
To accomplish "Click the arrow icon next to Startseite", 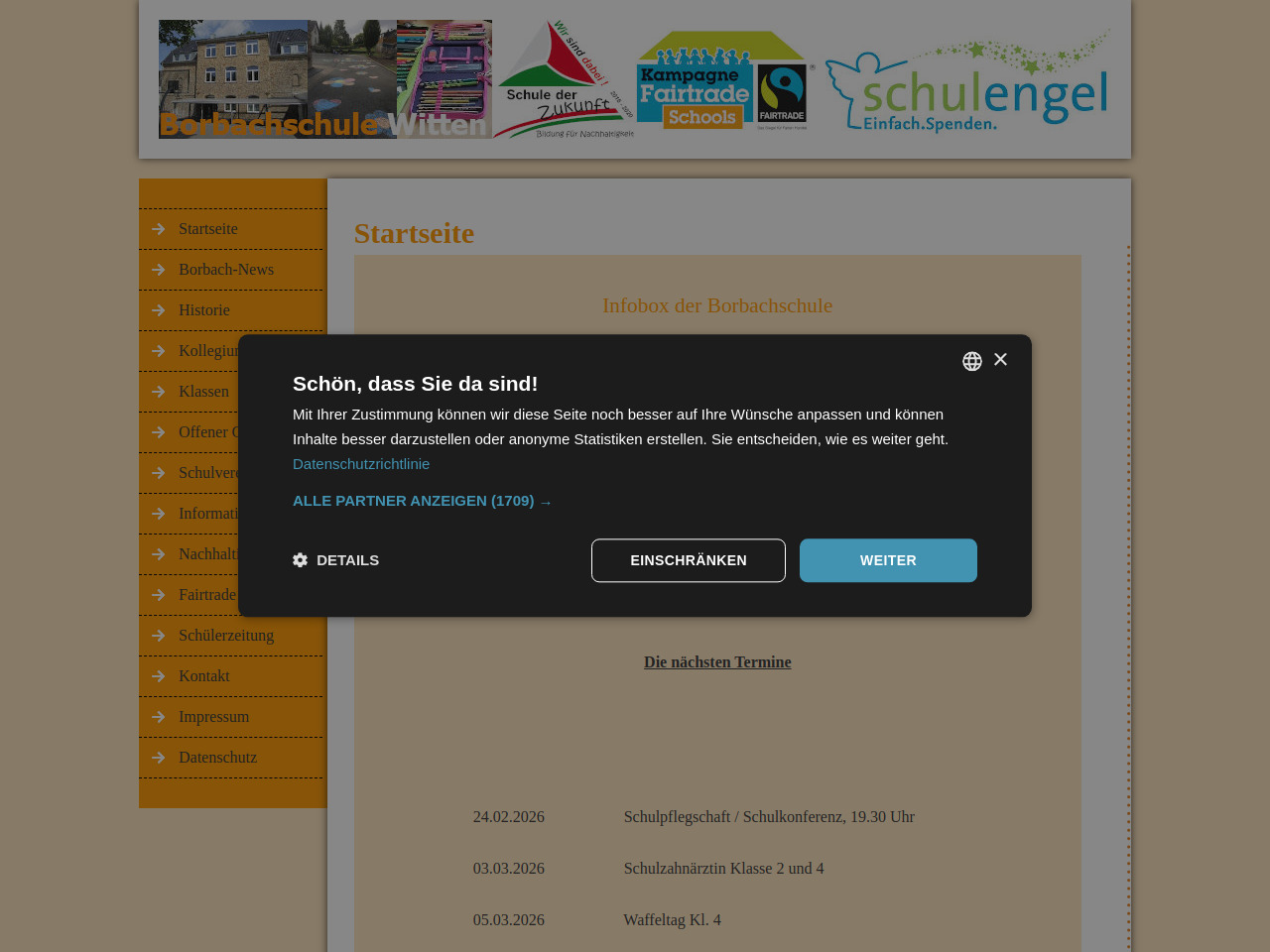I will (158, 229).
